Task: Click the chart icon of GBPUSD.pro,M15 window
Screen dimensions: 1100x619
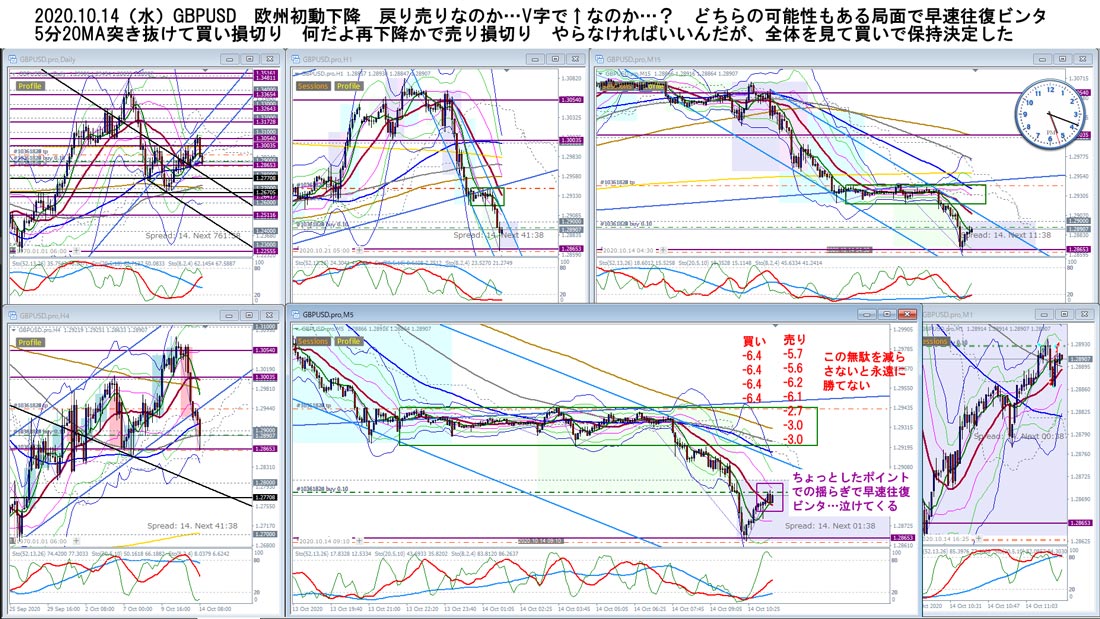Action: (600, 60)
